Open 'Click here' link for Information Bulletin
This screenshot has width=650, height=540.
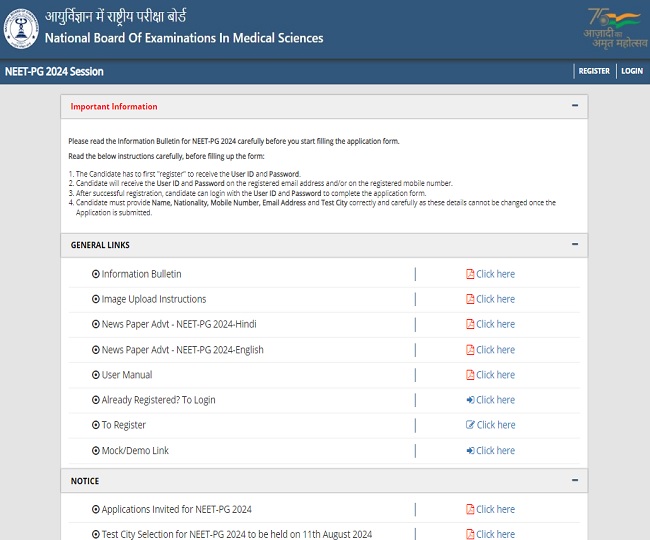tap(495, 274)
